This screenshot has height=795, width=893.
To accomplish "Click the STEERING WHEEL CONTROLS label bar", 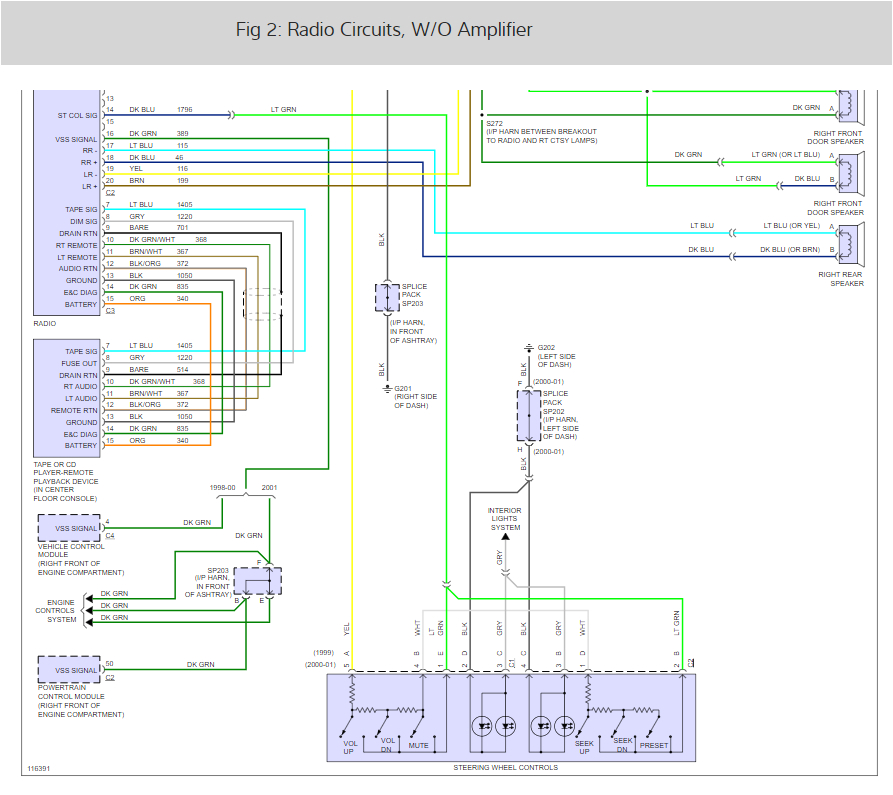I will [x=505, y=768].
